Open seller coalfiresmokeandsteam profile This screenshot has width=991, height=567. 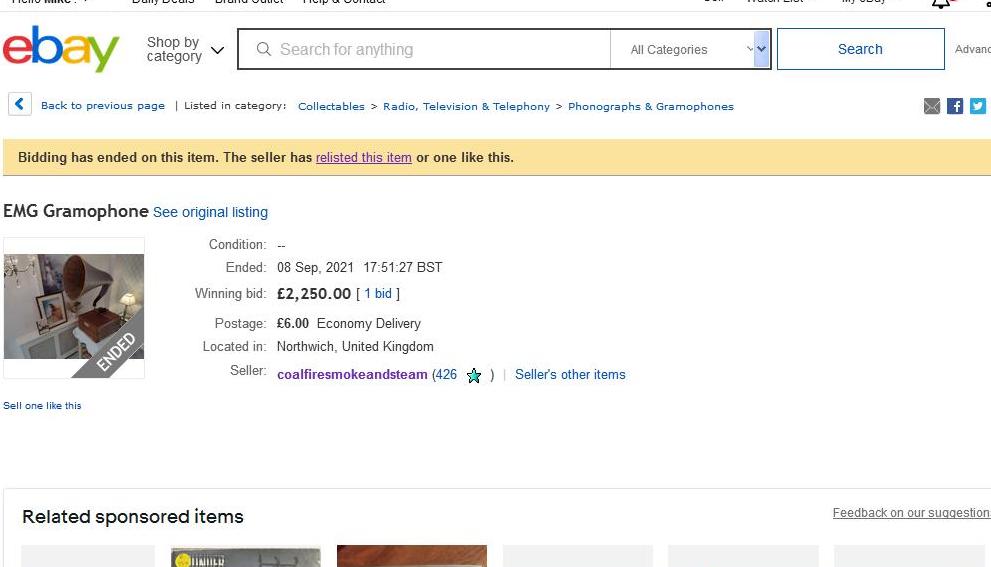(352, 375)
